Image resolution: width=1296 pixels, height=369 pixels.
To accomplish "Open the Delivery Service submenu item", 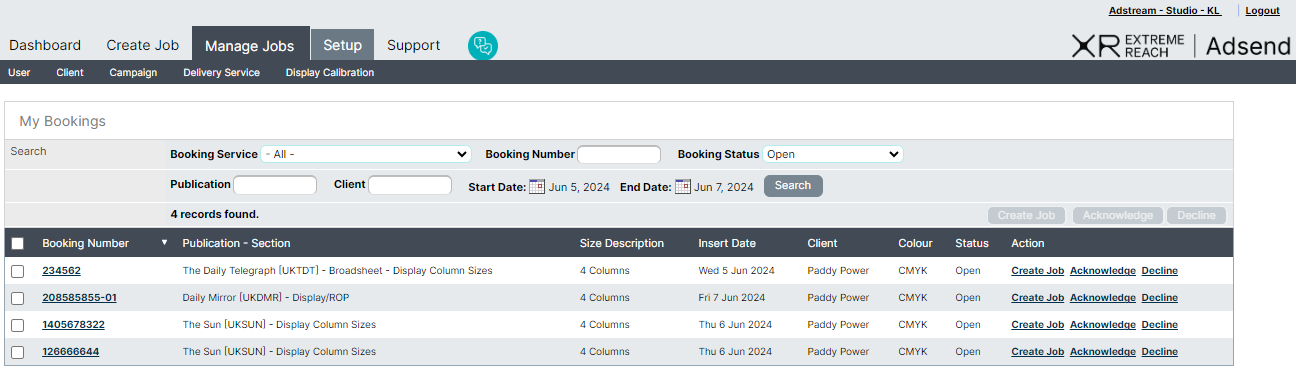I will point(221,72).
